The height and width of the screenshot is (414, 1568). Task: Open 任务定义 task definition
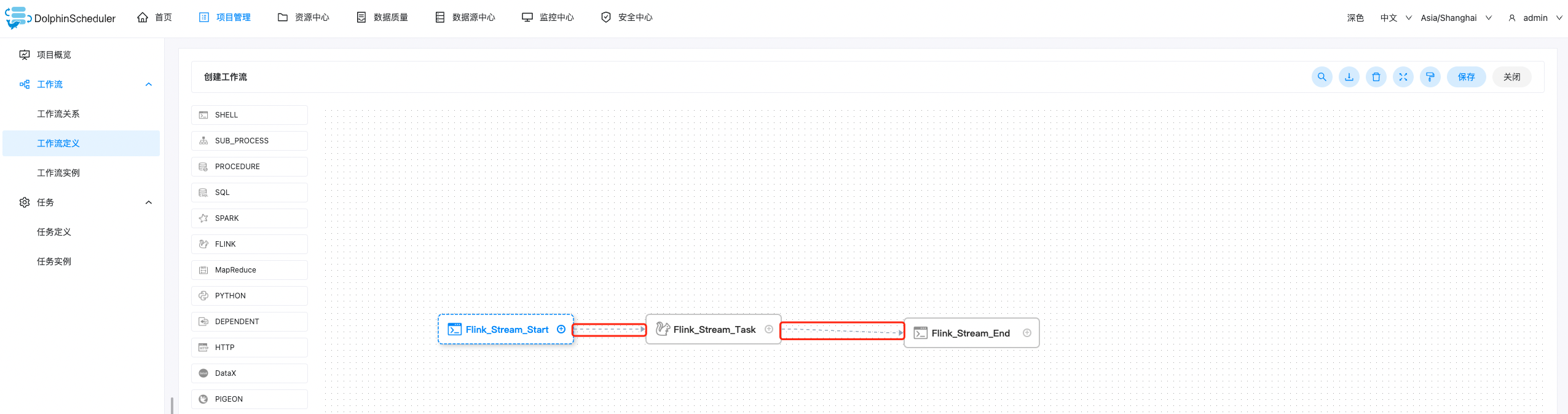tap(81, 232)
